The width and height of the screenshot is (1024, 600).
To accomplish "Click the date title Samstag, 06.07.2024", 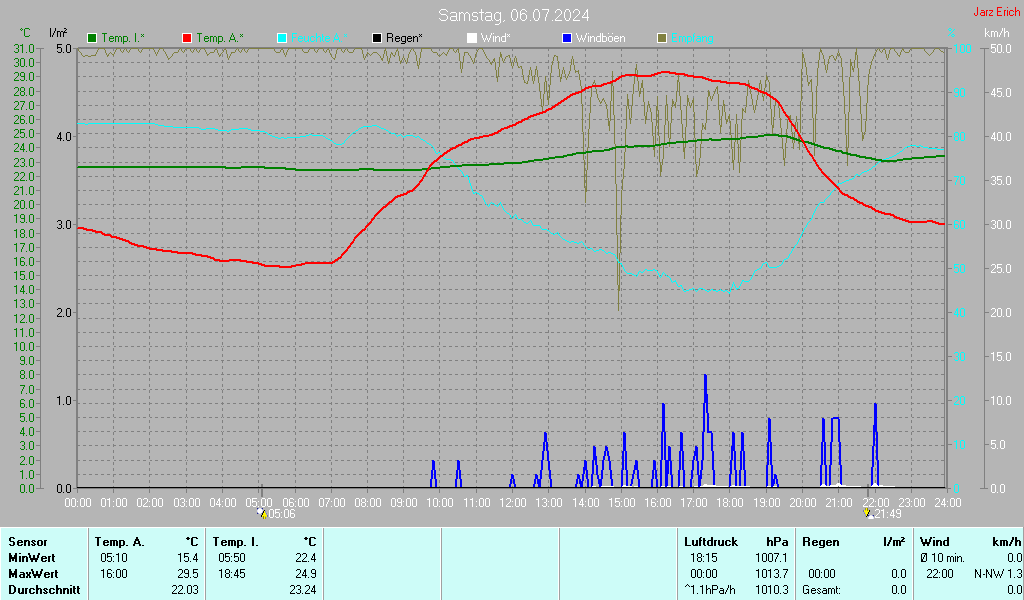I will click(513, 15).
